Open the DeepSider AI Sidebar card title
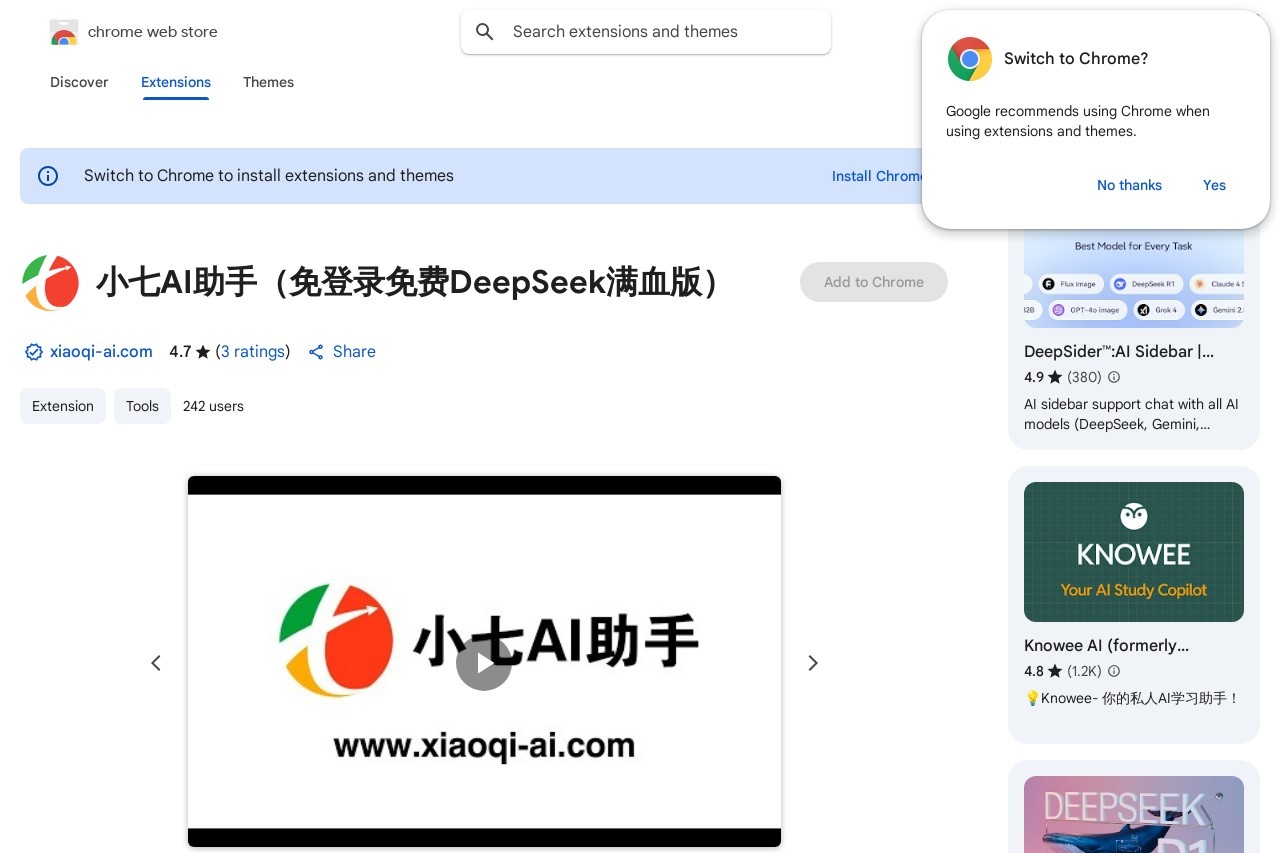This screenshot has height=853, width=1280. pos(1119,351)
